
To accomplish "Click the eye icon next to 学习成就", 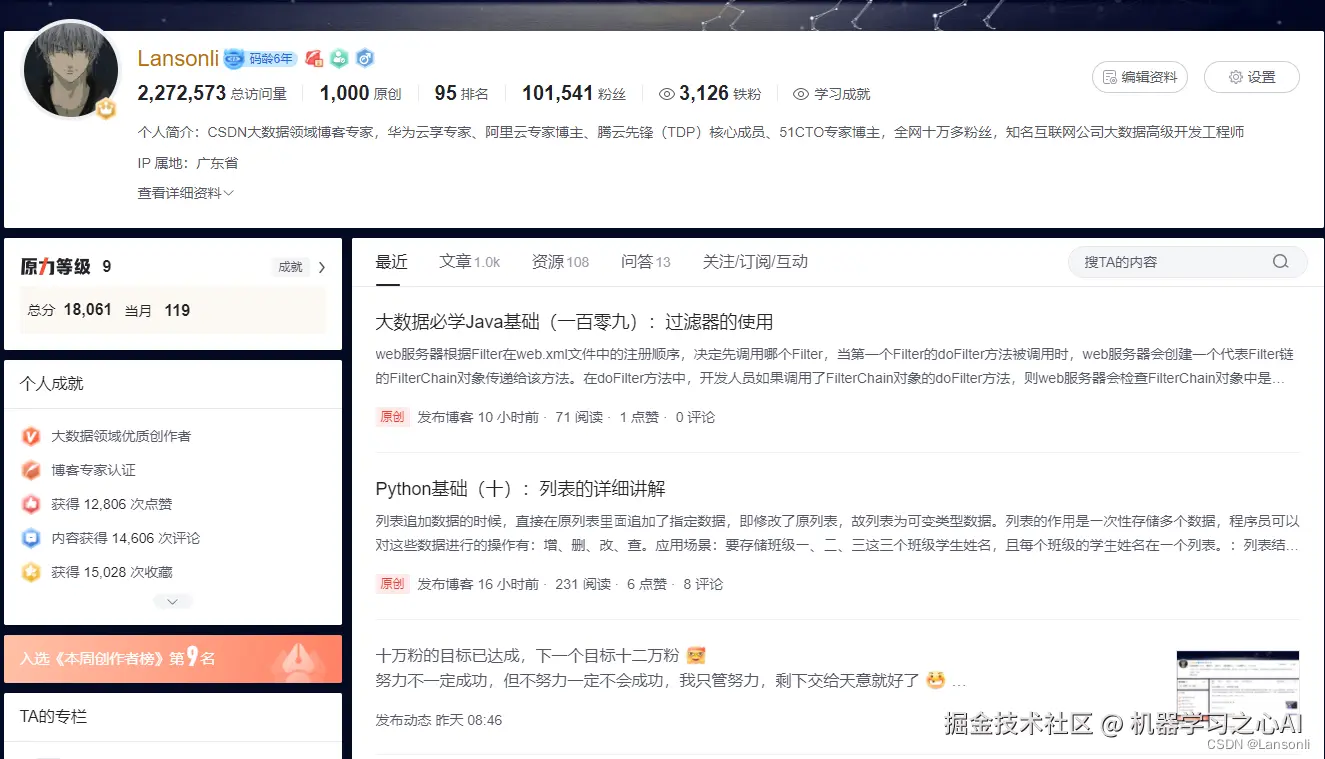I will (801, 94).
